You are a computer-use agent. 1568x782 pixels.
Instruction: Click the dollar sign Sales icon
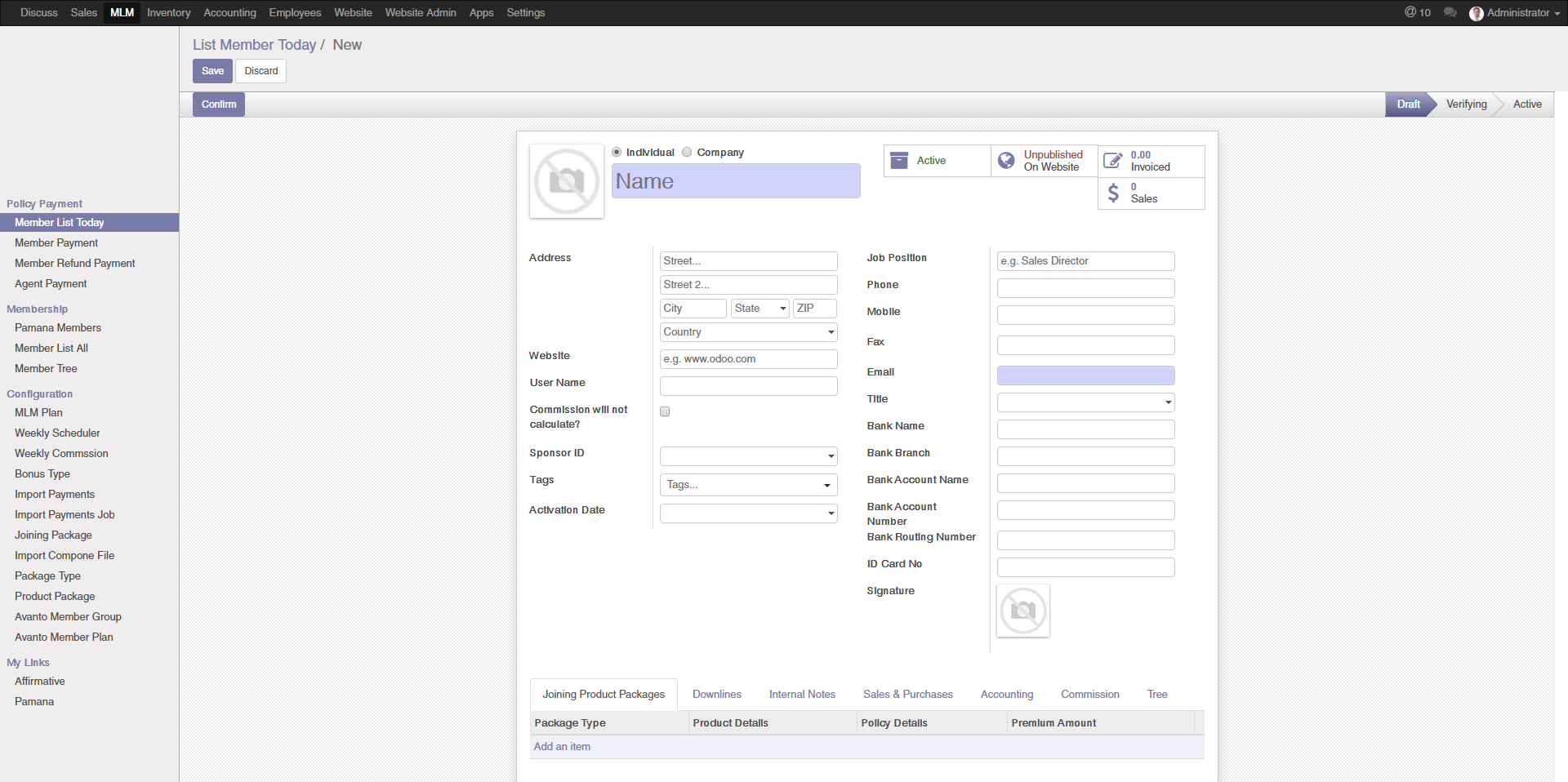1112,193
